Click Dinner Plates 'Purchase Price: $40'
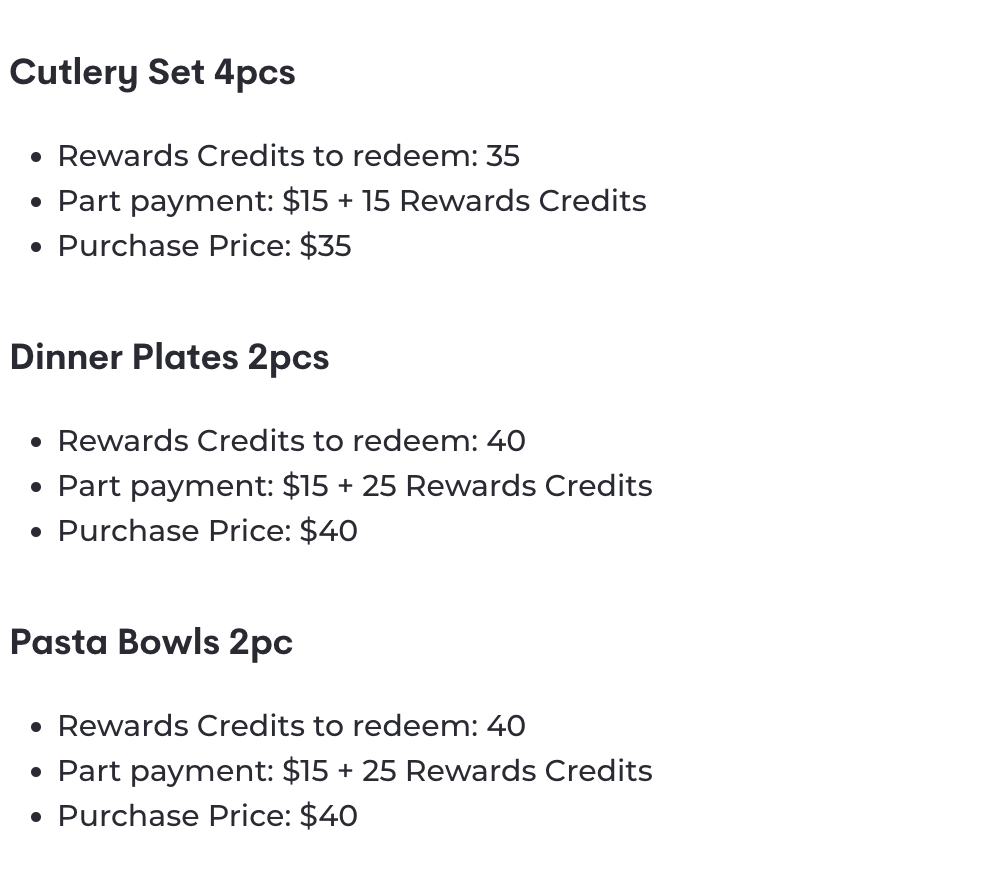 [x=208, y=531]
